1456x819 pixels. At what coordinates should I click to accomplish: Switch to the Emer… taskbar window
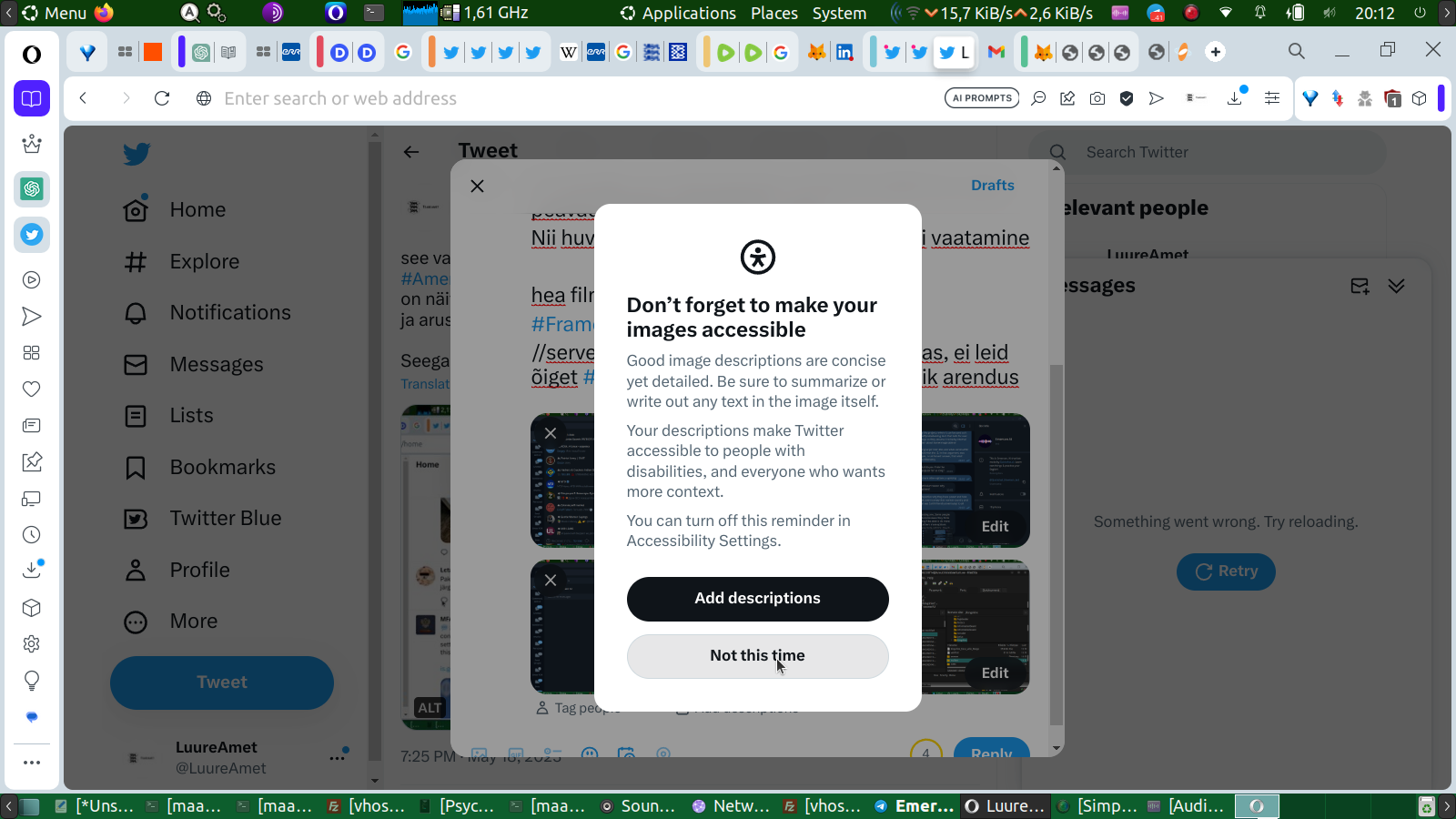(x=915, y=806)
